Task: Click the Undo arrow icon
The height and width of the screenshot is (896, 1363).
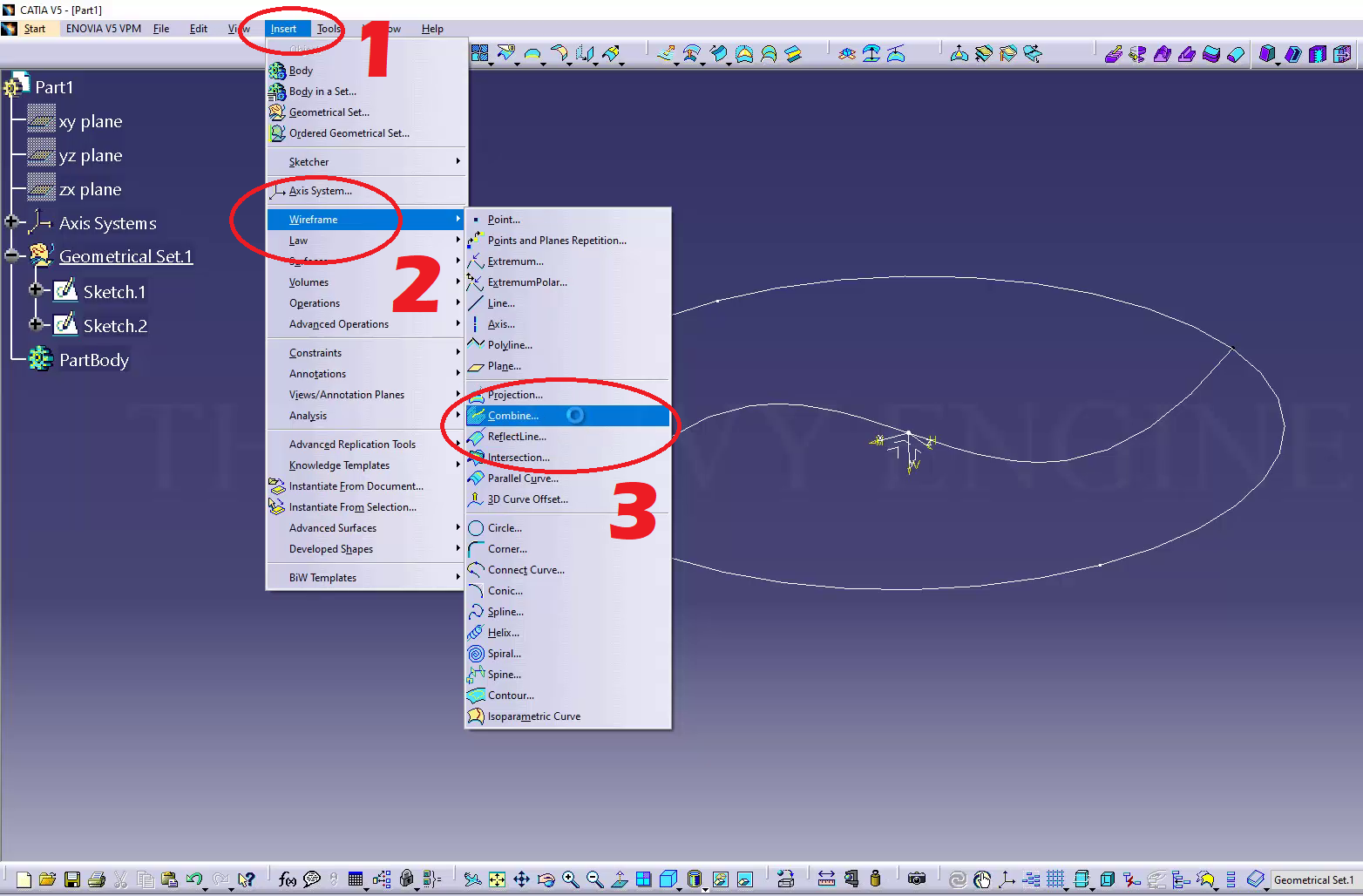Action: [x=193, y=879]
